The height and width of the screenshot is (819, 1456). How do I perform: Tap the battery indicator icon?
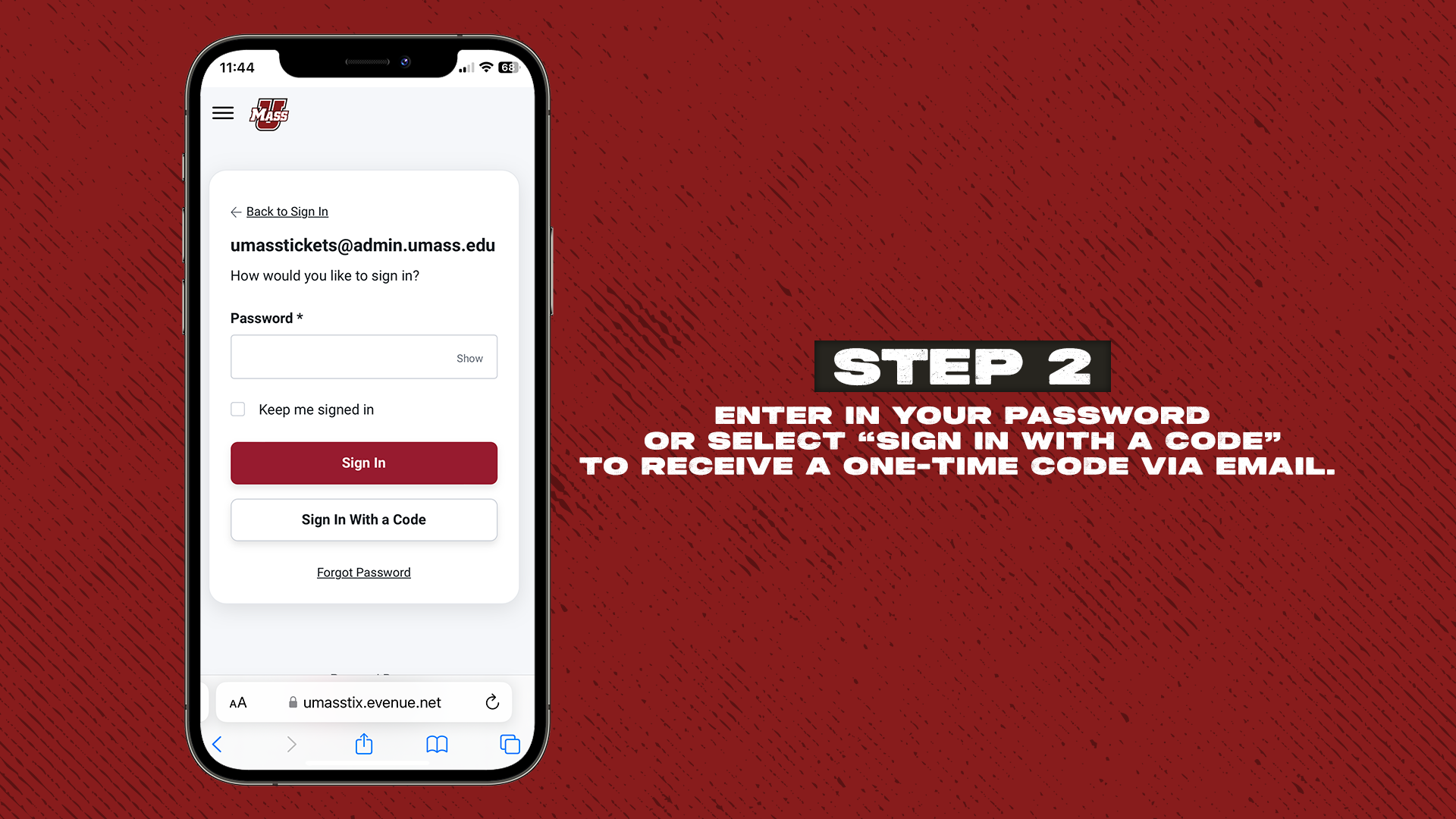[509, 67]
